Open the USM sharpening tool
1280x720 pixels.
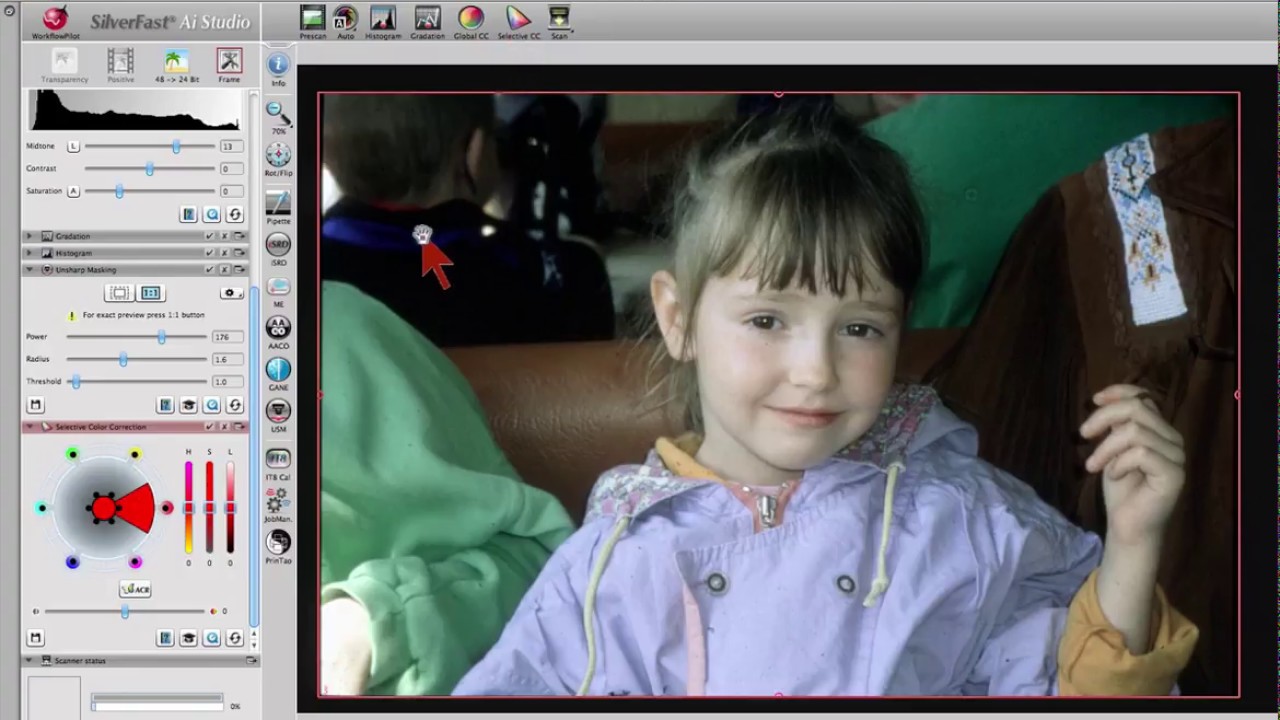pyautogui.click(x=278, y=416)
